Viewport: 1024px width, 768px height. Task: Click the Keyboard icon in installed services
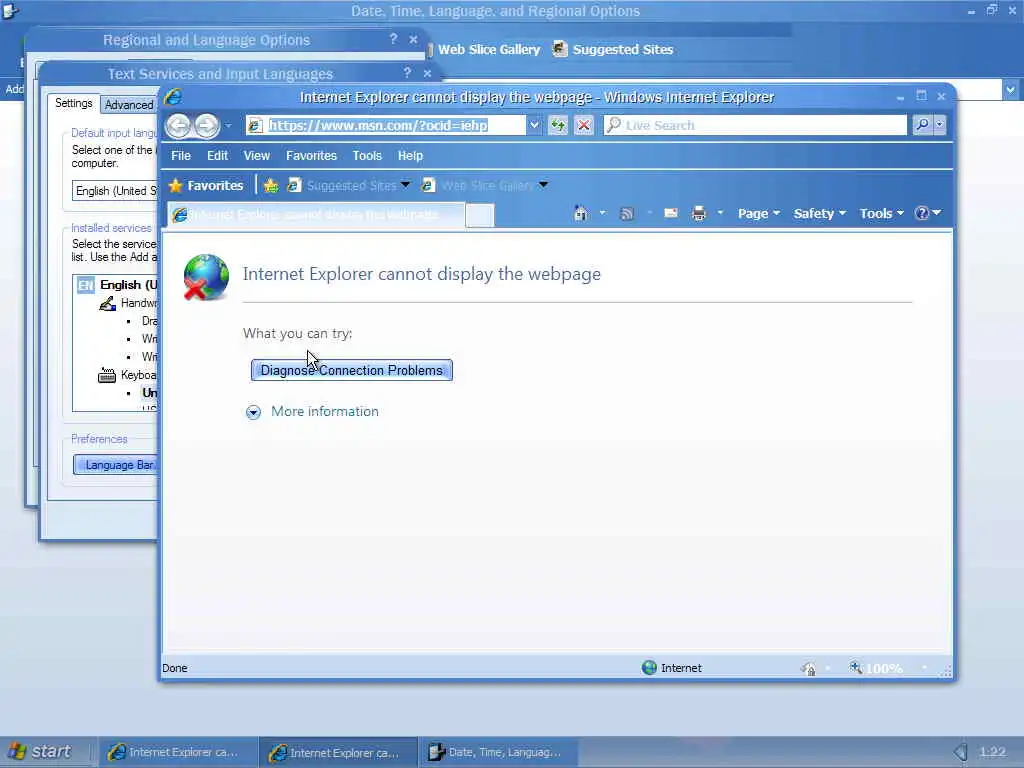106,376
